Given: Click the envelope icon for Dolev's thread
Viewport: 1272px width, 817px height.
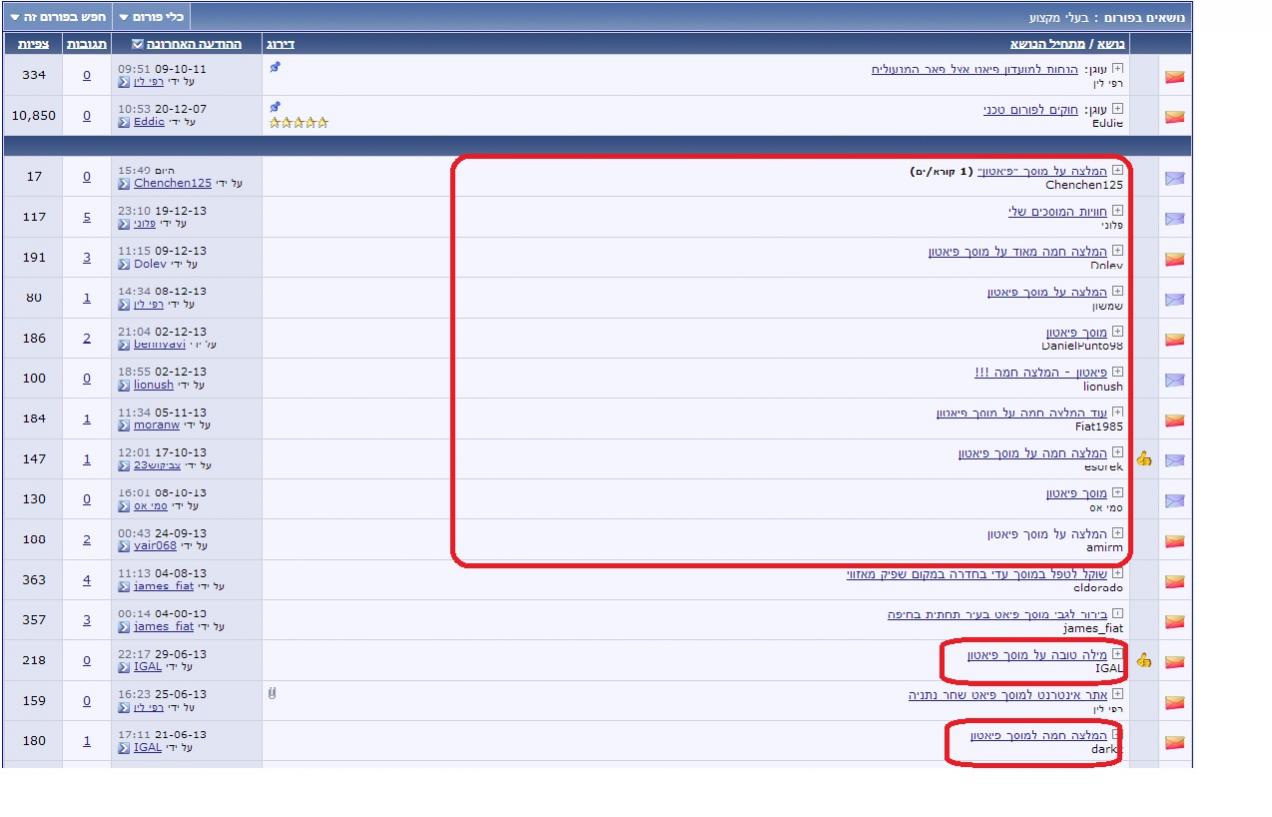Looking at the screenshot, I should coord(1174,259).
